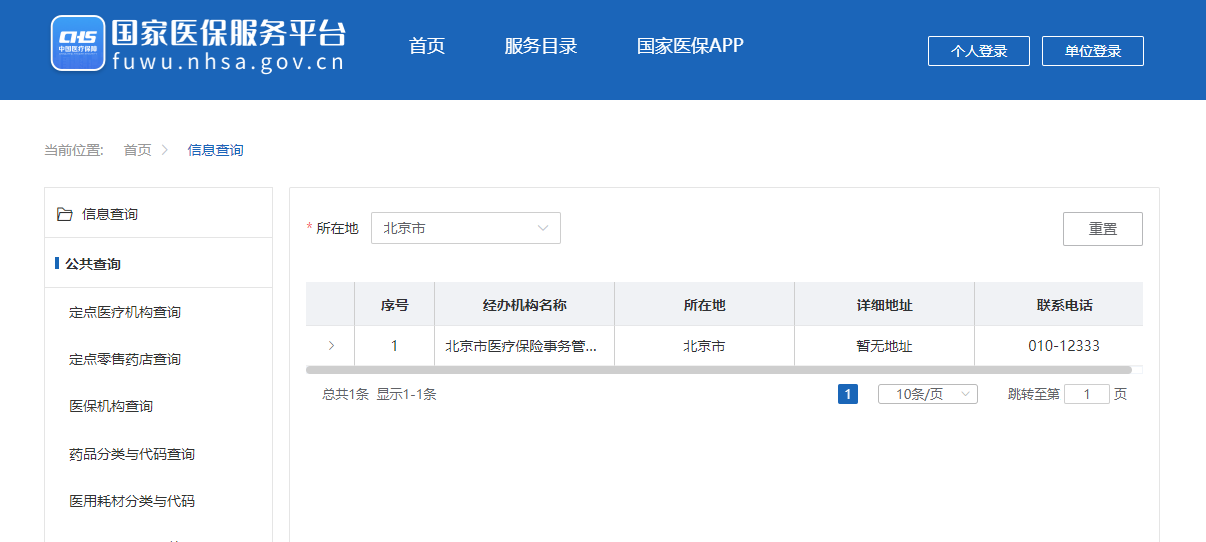Select 定点医疗机构查询 in the sidebar
The image size is (1206, 542).
[x=125, y=312]
